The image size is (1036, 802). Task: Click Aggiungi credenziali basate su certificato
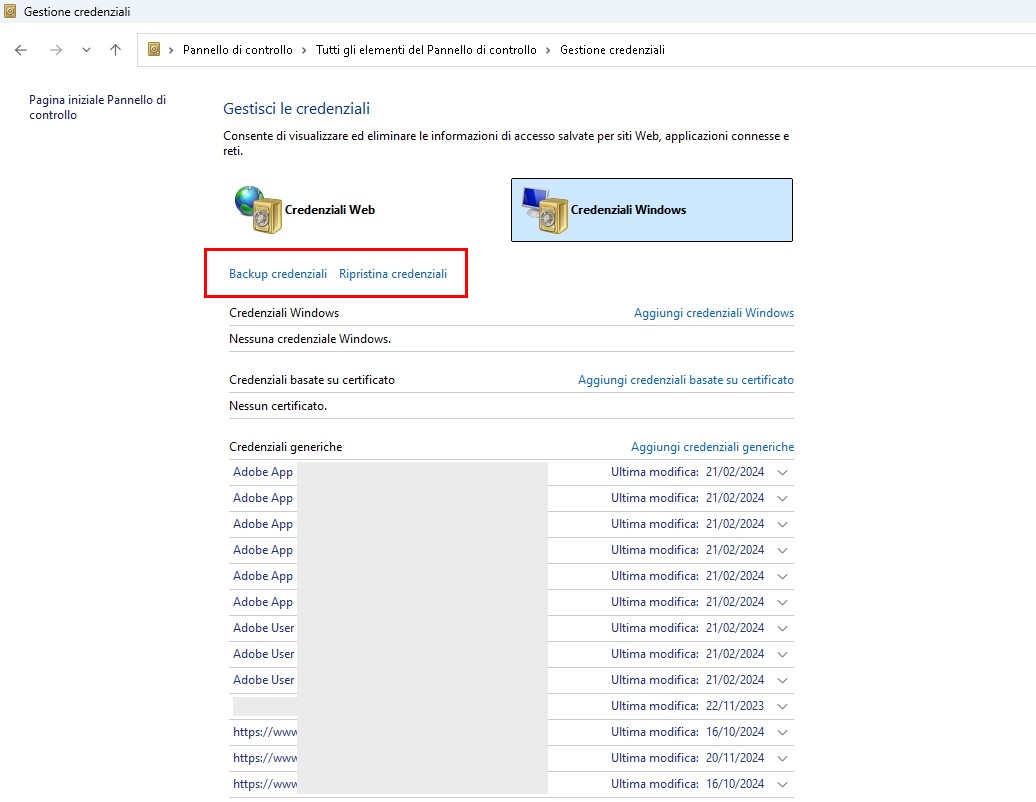[685, 380]
